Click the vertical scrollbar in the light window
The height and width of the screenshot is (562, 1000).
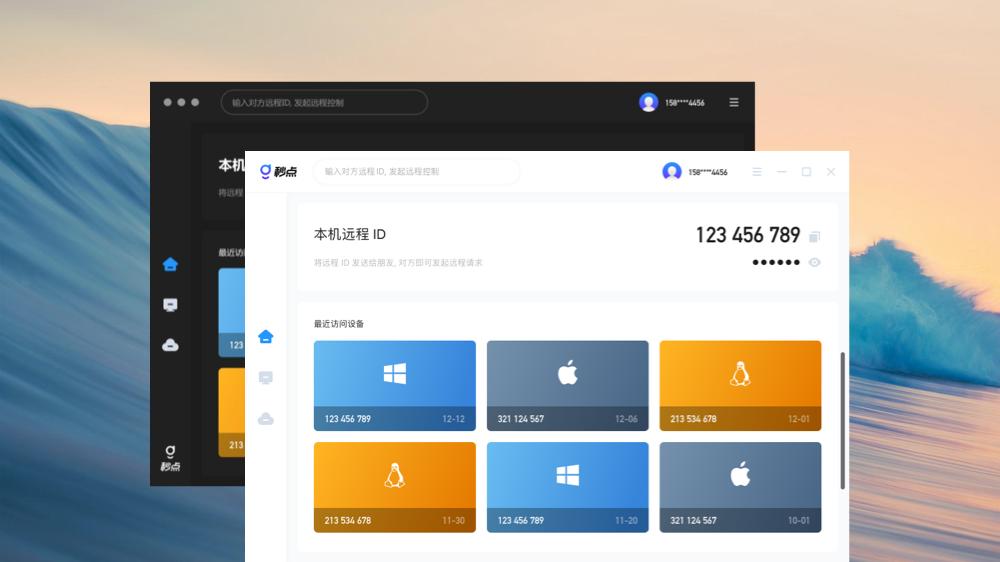tap(842, 420)
